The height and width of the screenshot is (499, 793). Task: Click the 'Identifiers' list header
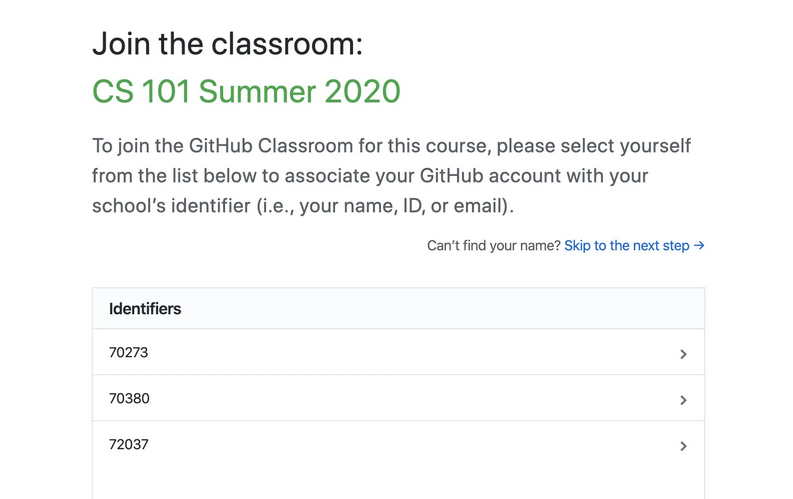(x=145, y=309)
